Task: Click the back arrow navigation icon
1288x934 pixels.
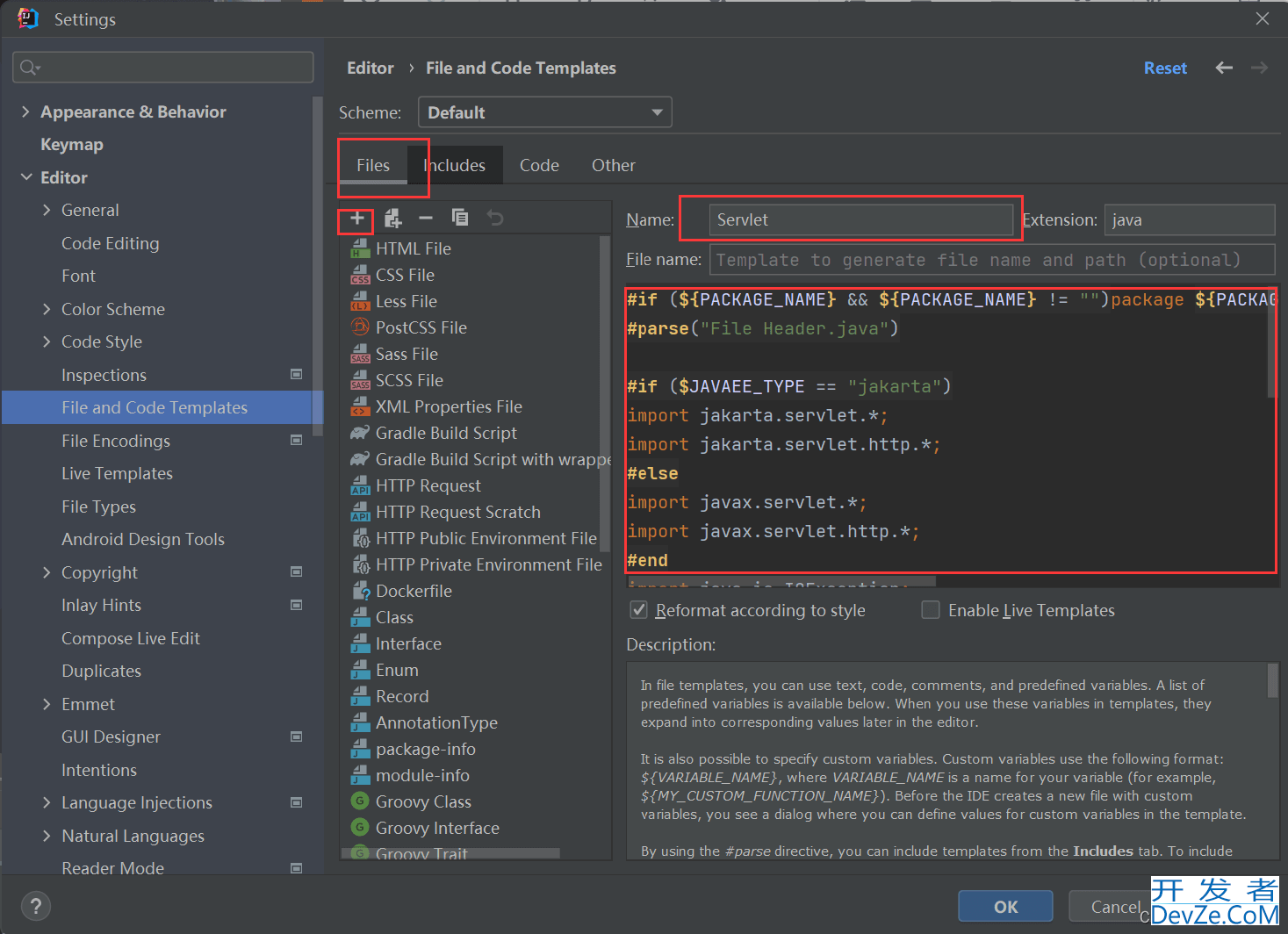Action: pos(1224,68)
